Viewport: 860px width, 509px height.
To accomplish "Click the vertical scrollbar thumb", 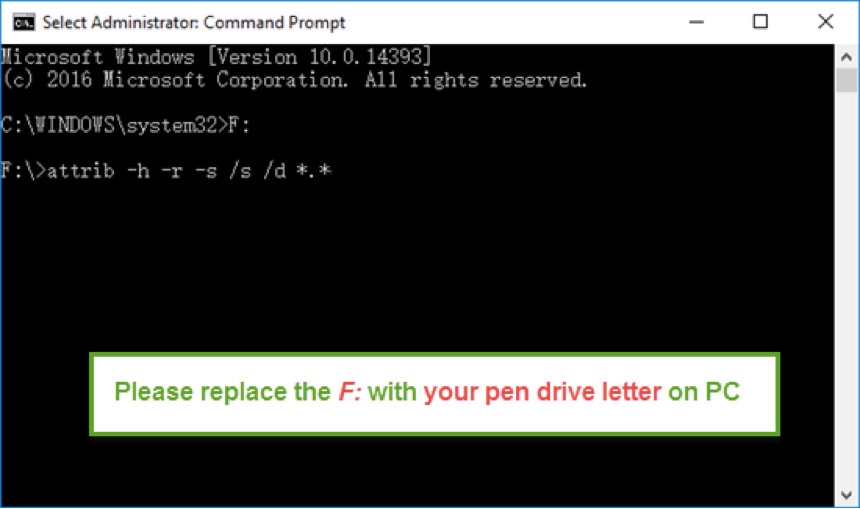I will [x=846, y=80].
